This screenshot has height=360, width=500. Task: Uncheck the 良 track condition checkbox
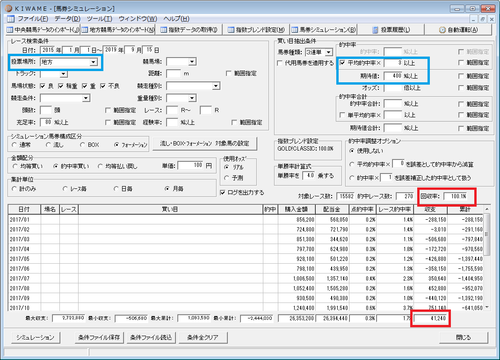[43, 86]
